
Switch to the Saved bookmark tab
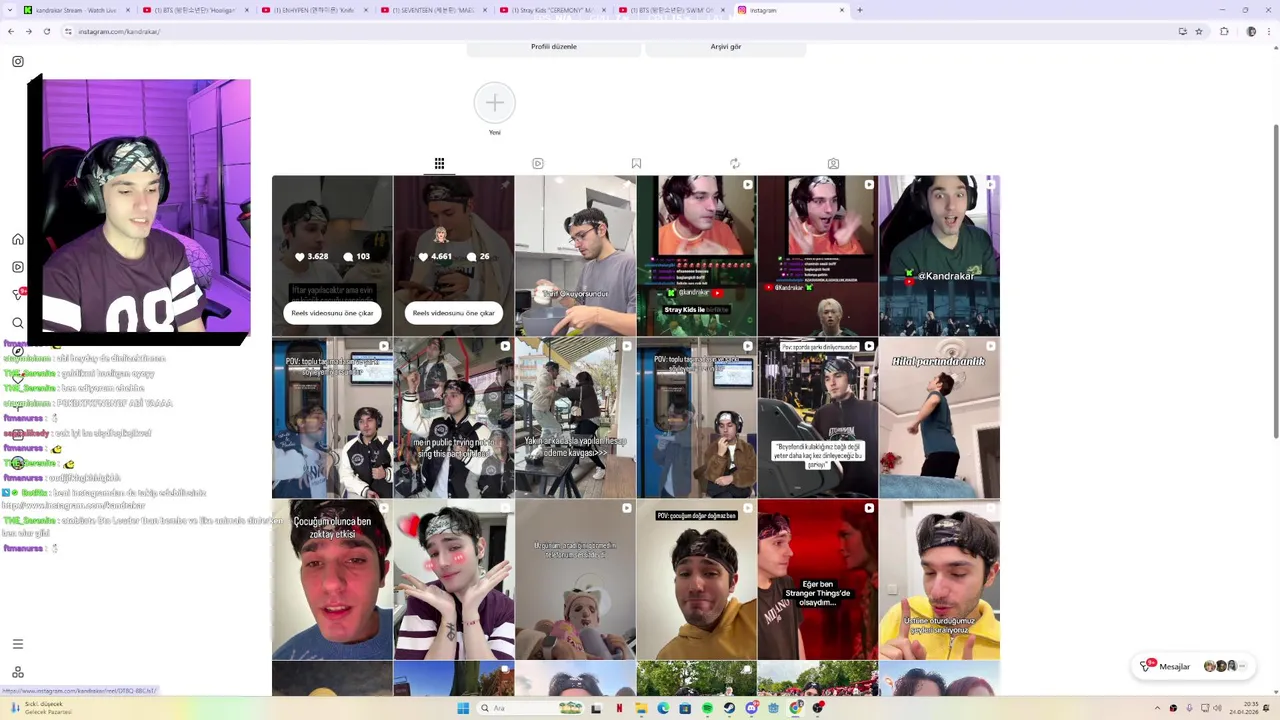[636, 163]
